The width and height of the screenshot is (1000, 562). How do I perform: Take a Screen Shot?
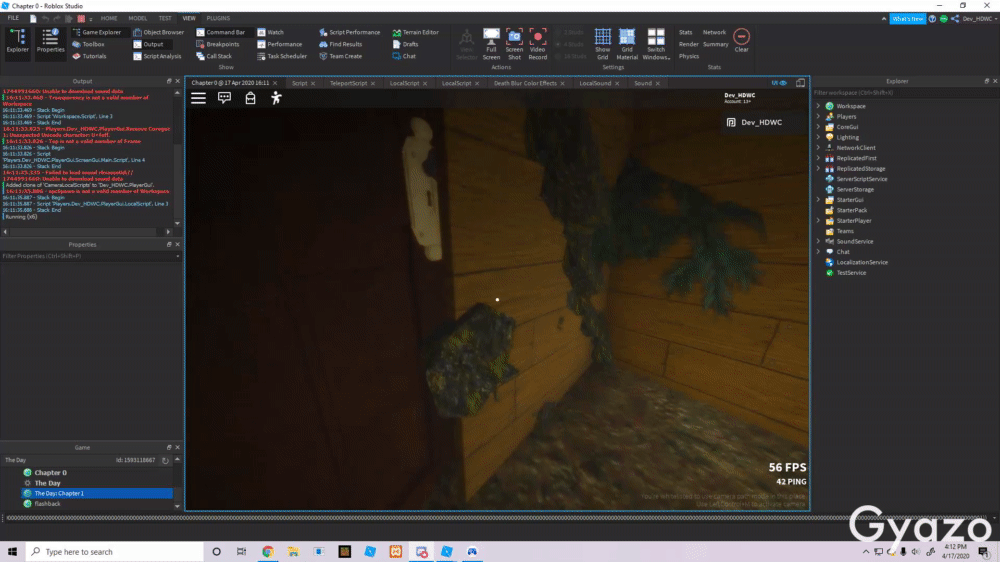[x=514, y=44]
